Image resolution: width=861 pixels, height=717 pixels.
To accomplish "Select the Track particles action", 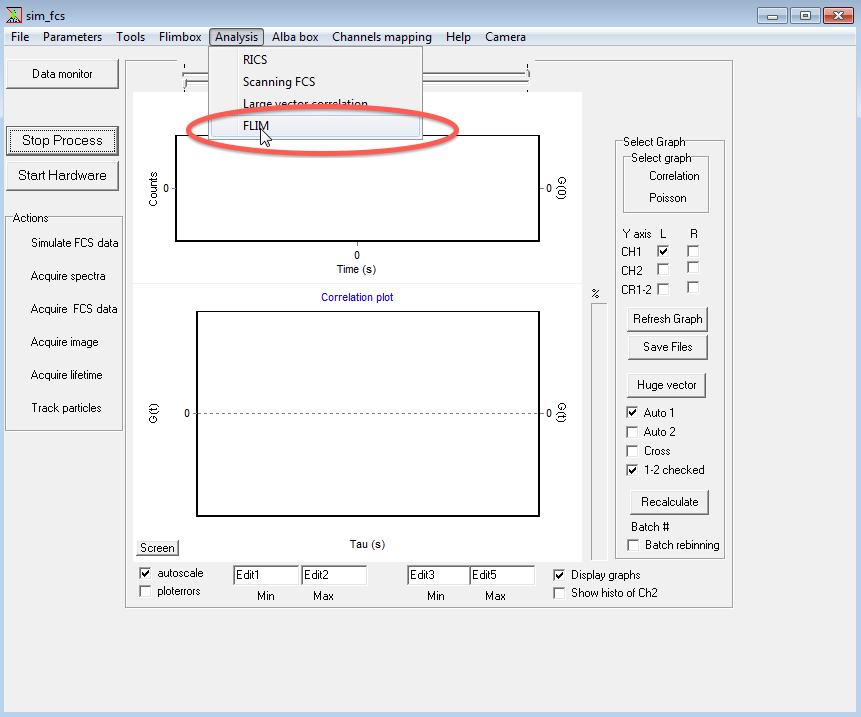I will click(x=66, y=408).
